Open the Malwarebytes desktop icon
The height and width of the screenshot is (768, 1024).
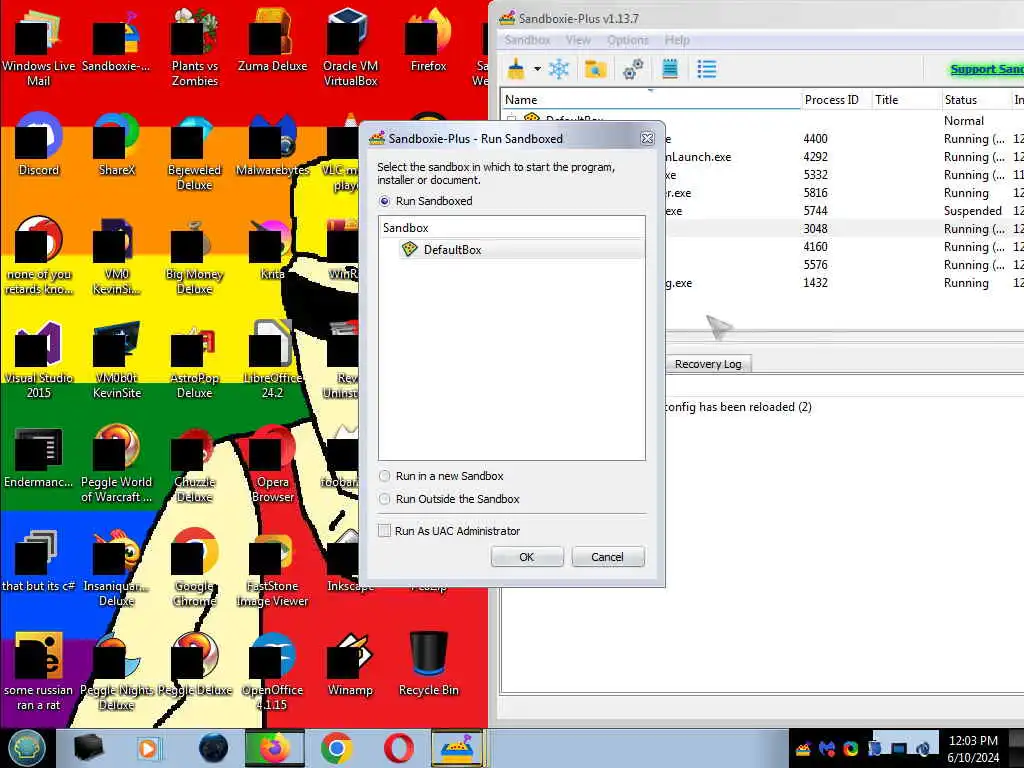[272, 146]
